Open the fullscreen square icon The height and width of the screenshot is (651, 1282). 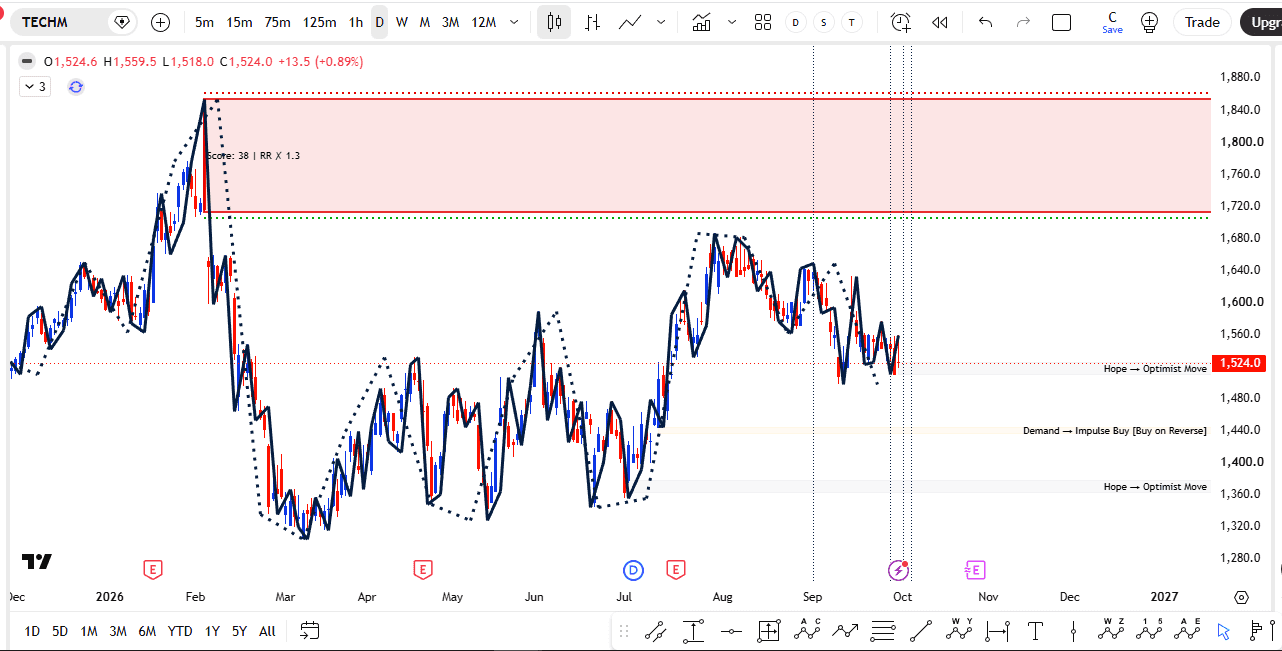1062,22
